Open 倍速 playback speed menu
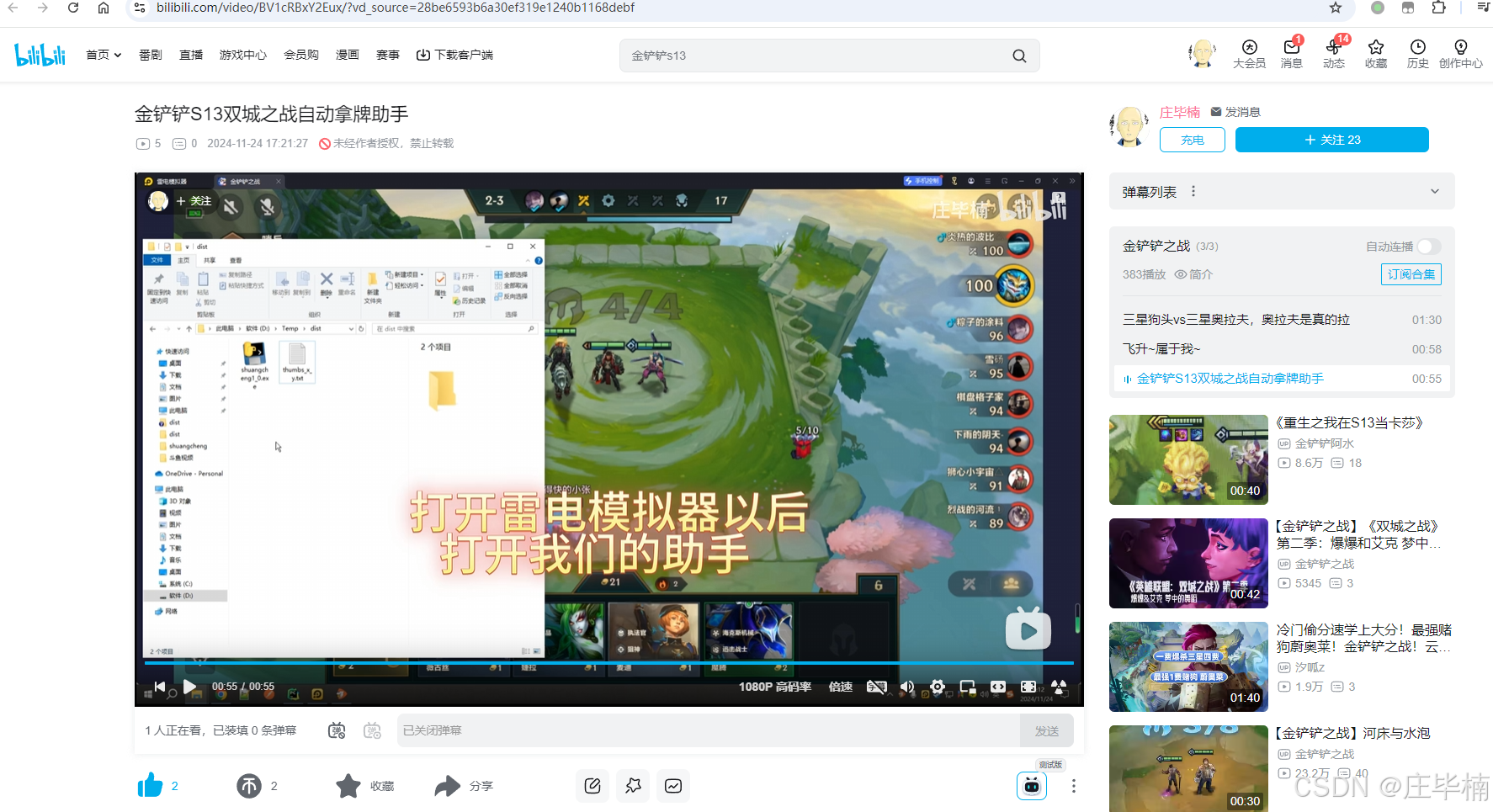Viewport: 1493px width, 812px height. 841,687
